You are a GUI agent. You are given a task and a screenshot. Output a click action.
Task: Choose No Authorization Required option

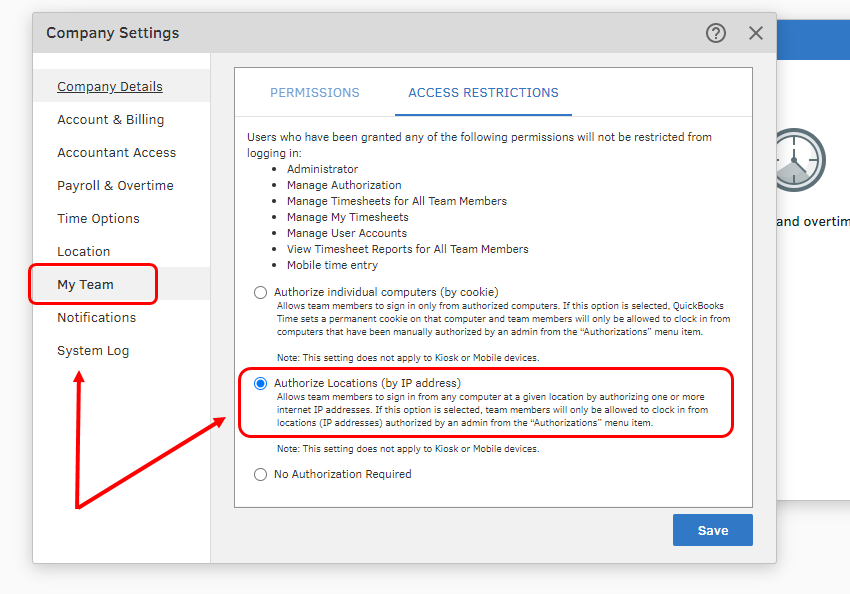click(x=261, y=475)
